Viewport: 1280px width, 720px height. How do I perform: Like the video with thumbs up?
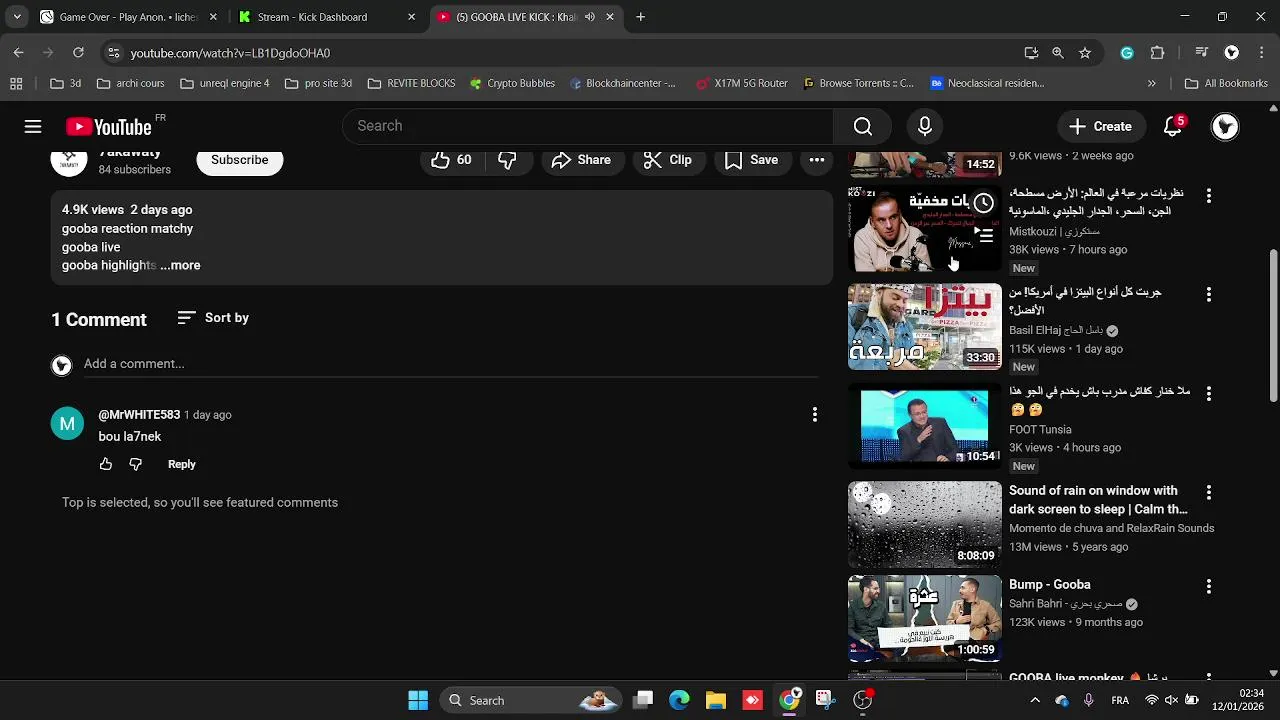(451, 160)
